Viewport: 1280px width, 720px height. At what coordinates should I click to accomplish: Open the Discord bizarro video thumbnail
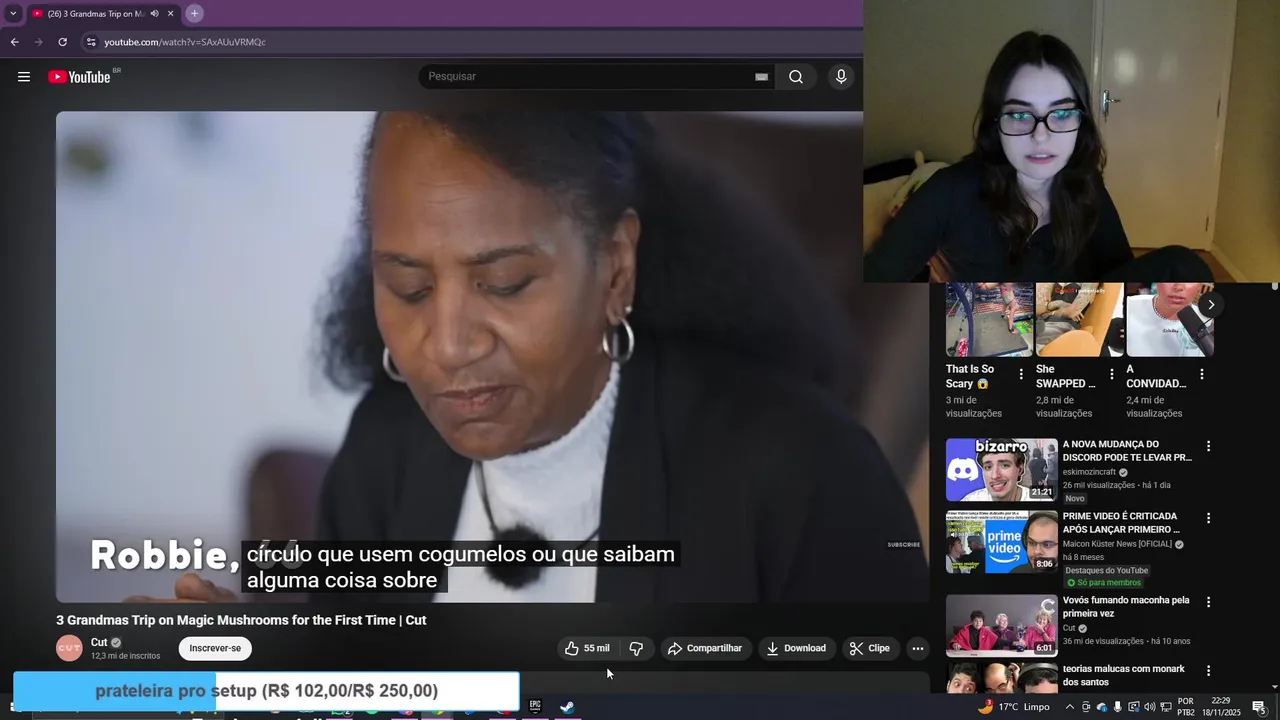coord(1001,469)
